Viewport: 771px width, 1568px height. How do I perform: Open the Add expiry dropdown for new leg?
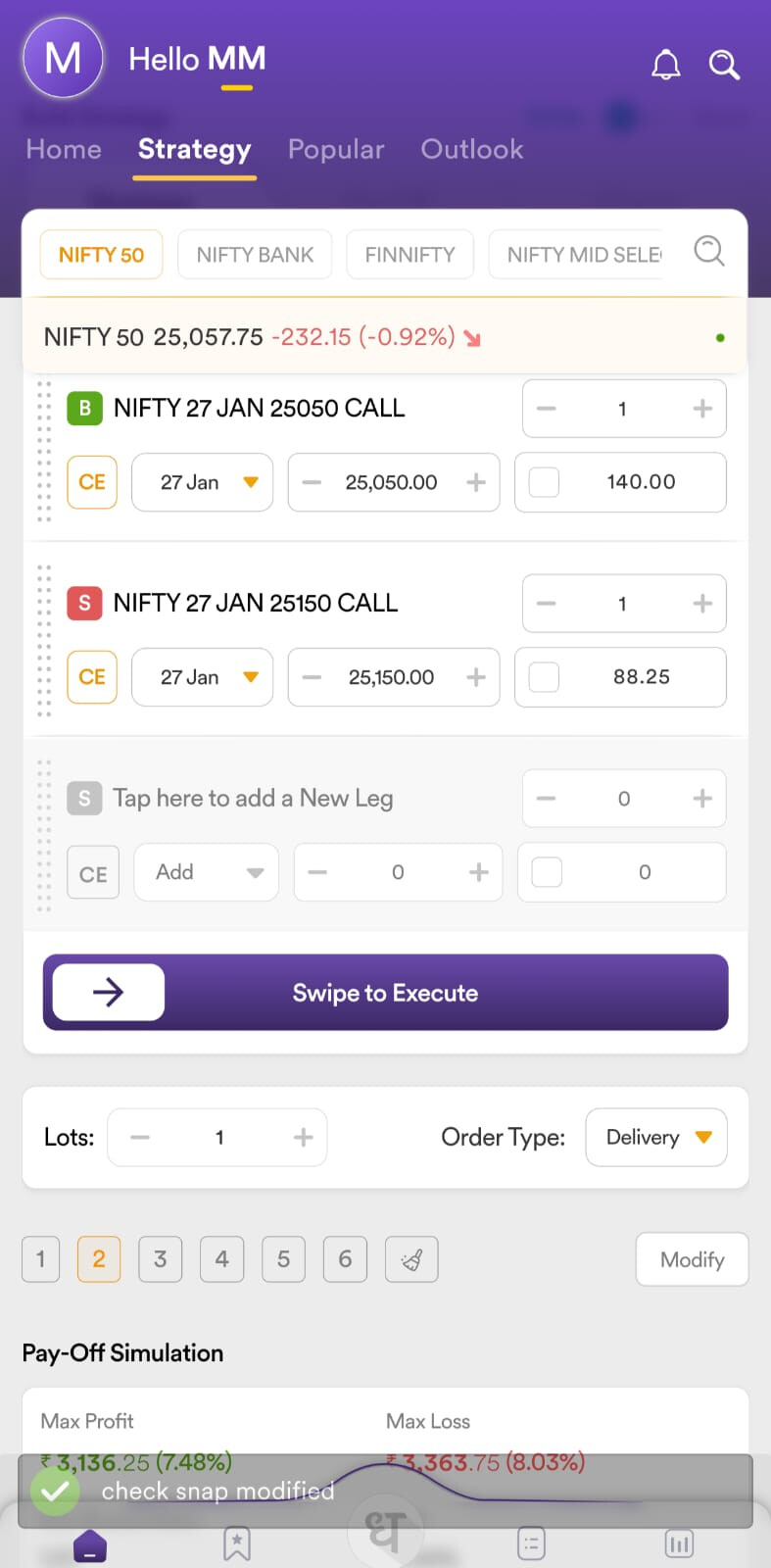[207, 872]
